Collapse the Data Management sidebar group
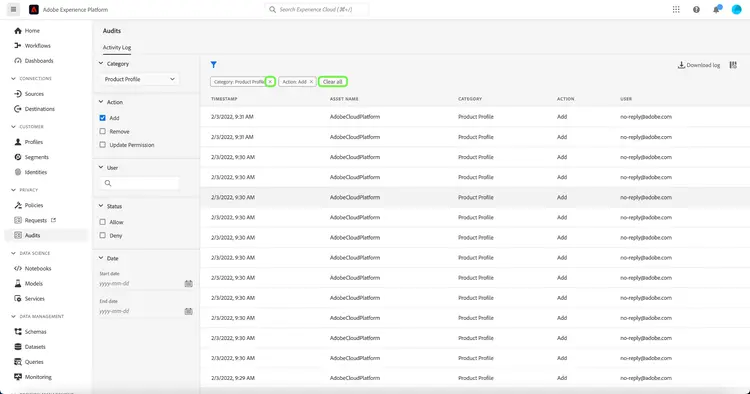 [13, 317]
